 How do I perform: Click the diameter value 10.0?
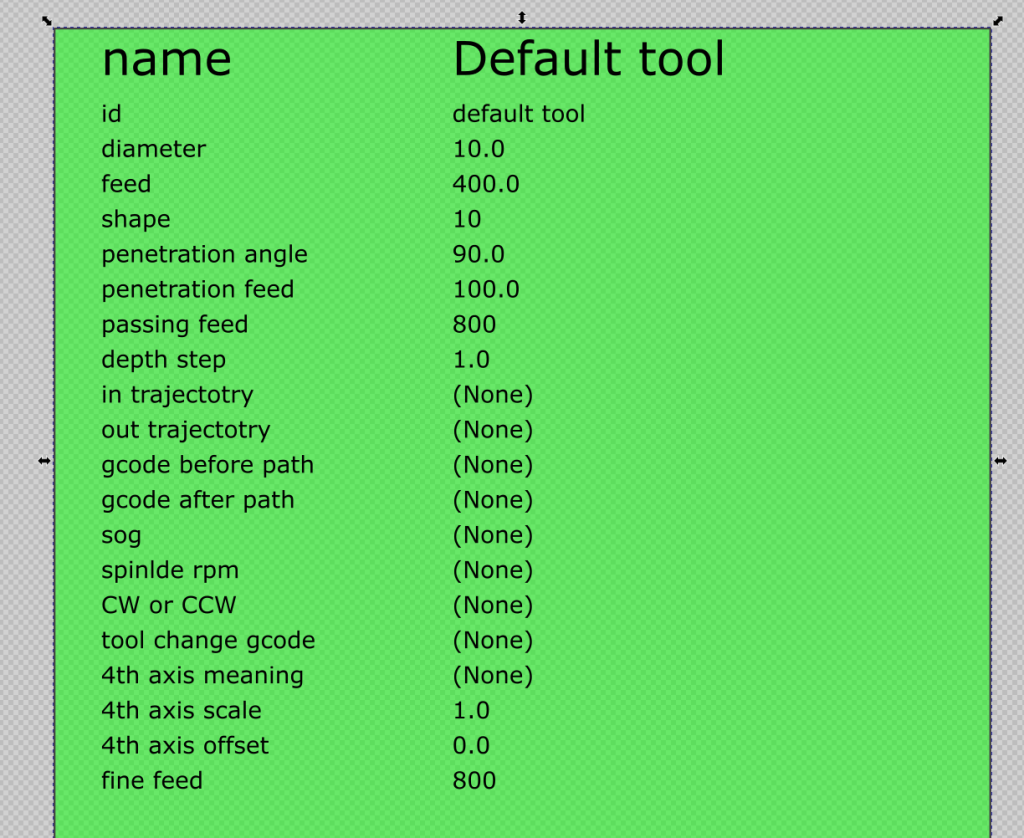coord(478,149)
